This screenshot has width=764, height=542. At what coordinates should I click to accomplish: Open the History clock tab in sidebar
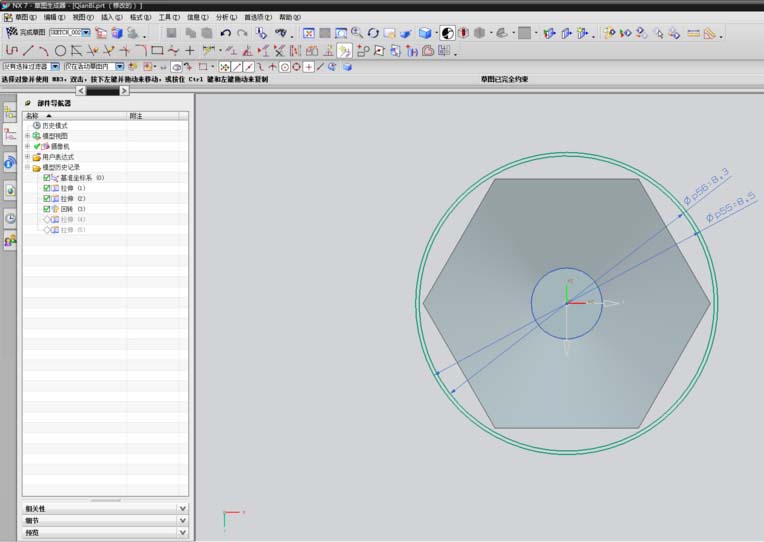tap(10, 218)
